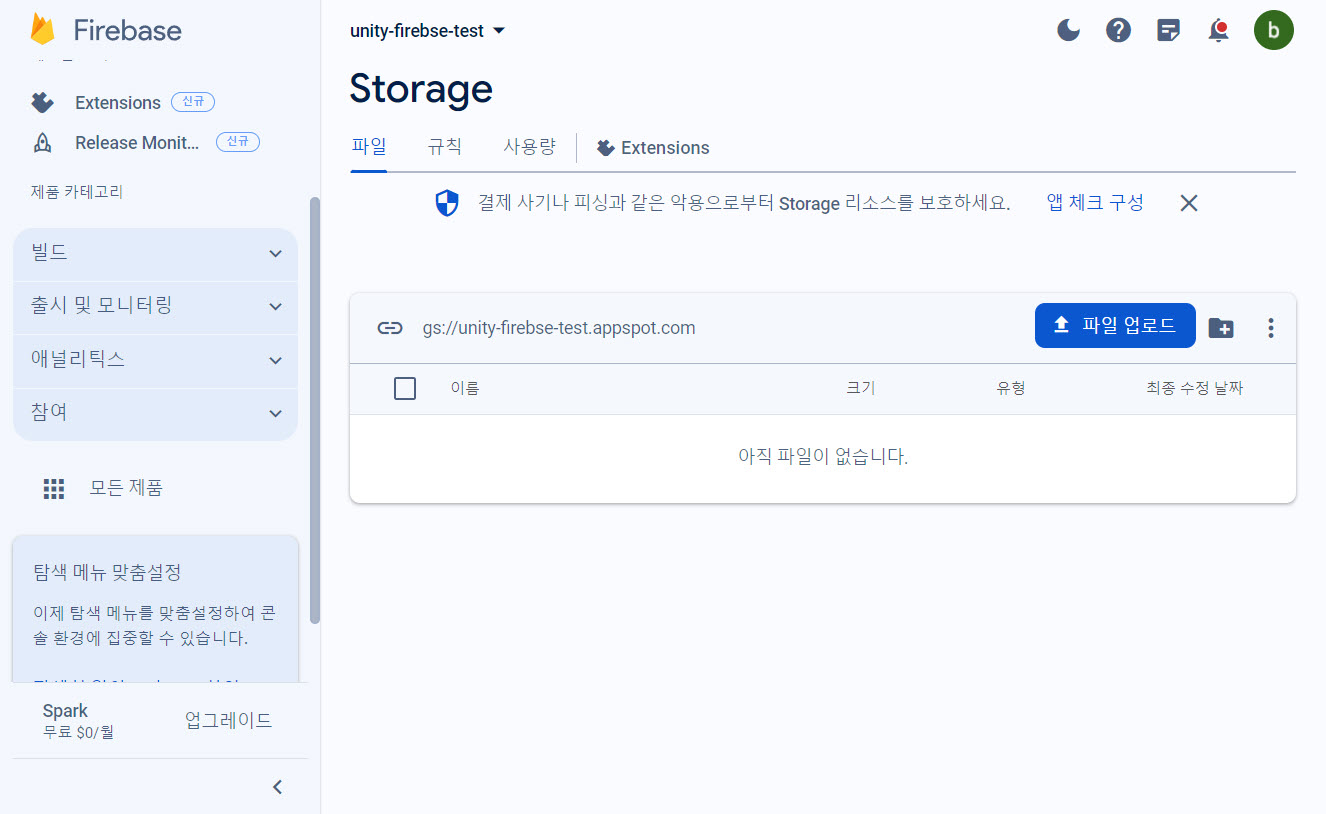Open the release notes icon
Viewport: 1326px width, 814px height.
[x=1168, y=30]
